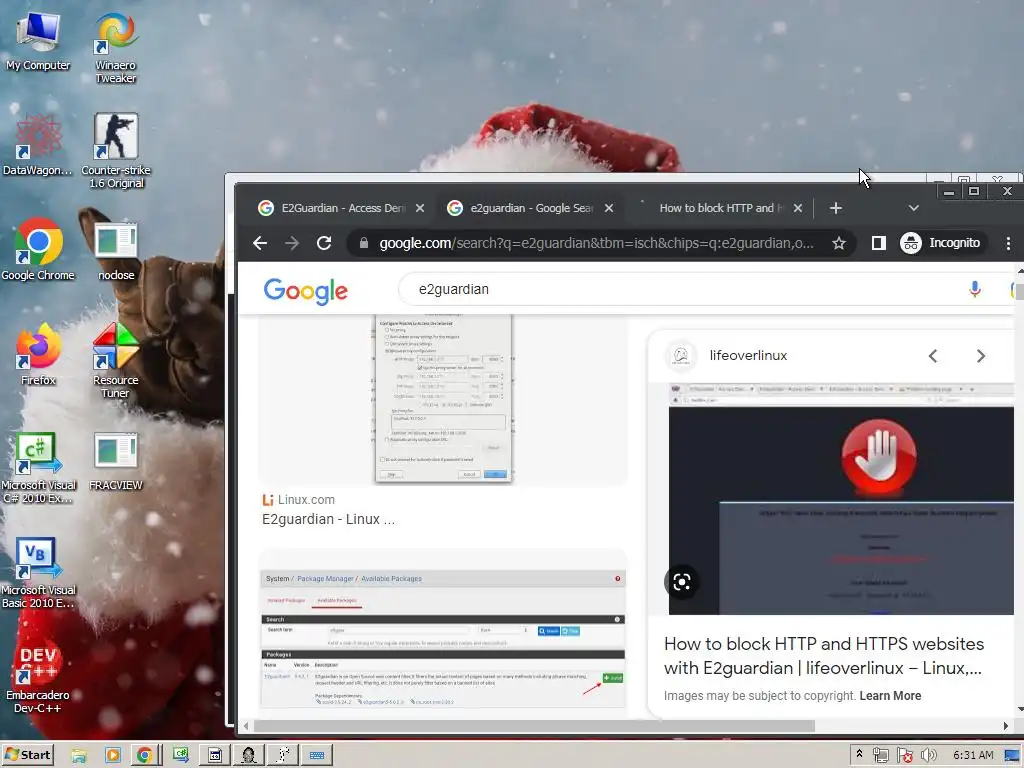Bookmark this page with the star icon

tap(839, 243)
